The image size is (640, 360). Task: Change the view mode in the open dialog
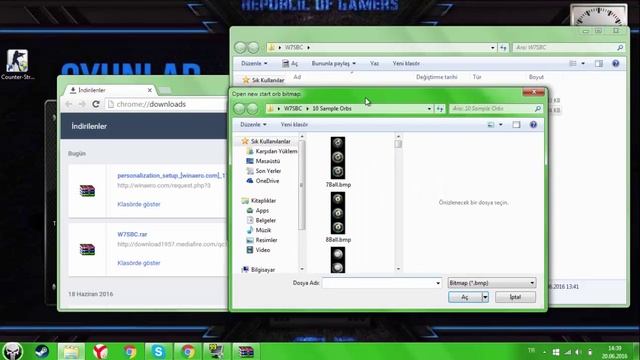pyautogui.click(x=491, y=124)
